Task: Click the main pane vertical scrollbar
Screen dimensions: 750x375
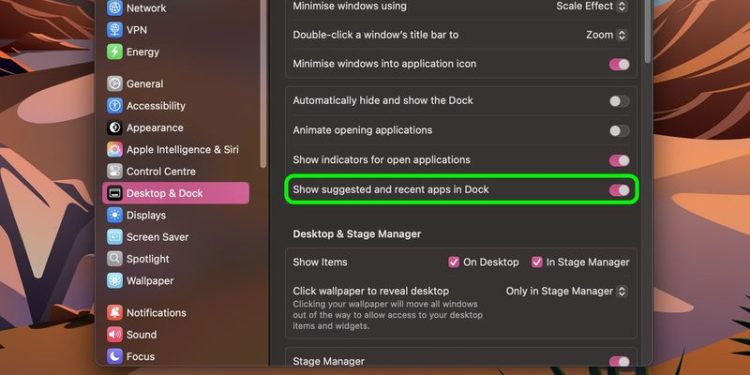Action: (647, 31)
